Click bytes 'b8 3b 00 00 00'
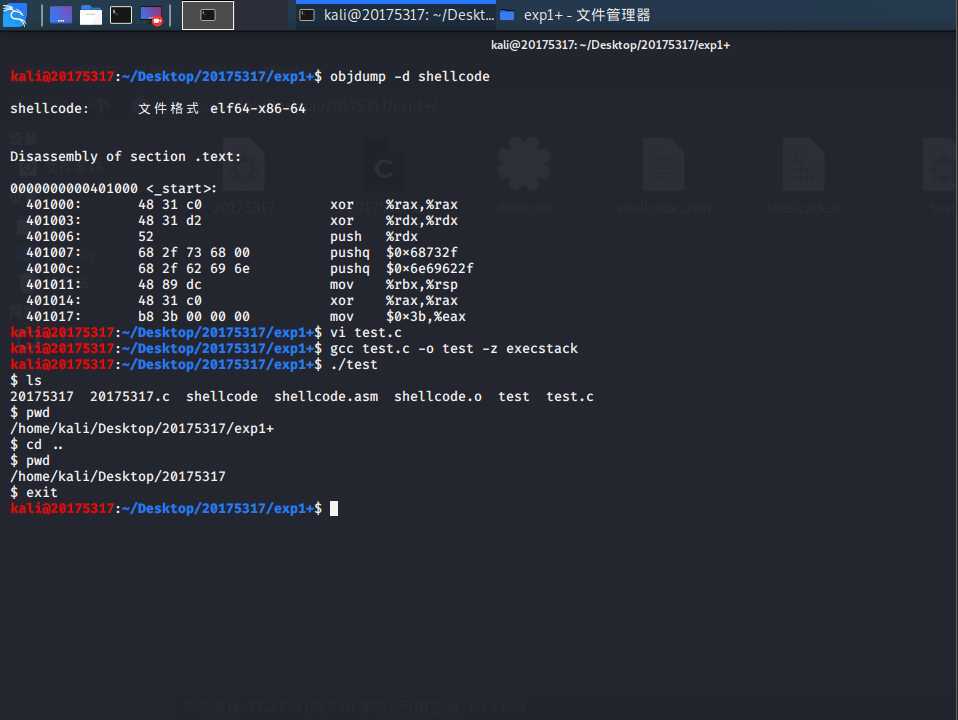The height and width of the screenshot is (720, 958). pyautogui.click(x=194, y=317)
